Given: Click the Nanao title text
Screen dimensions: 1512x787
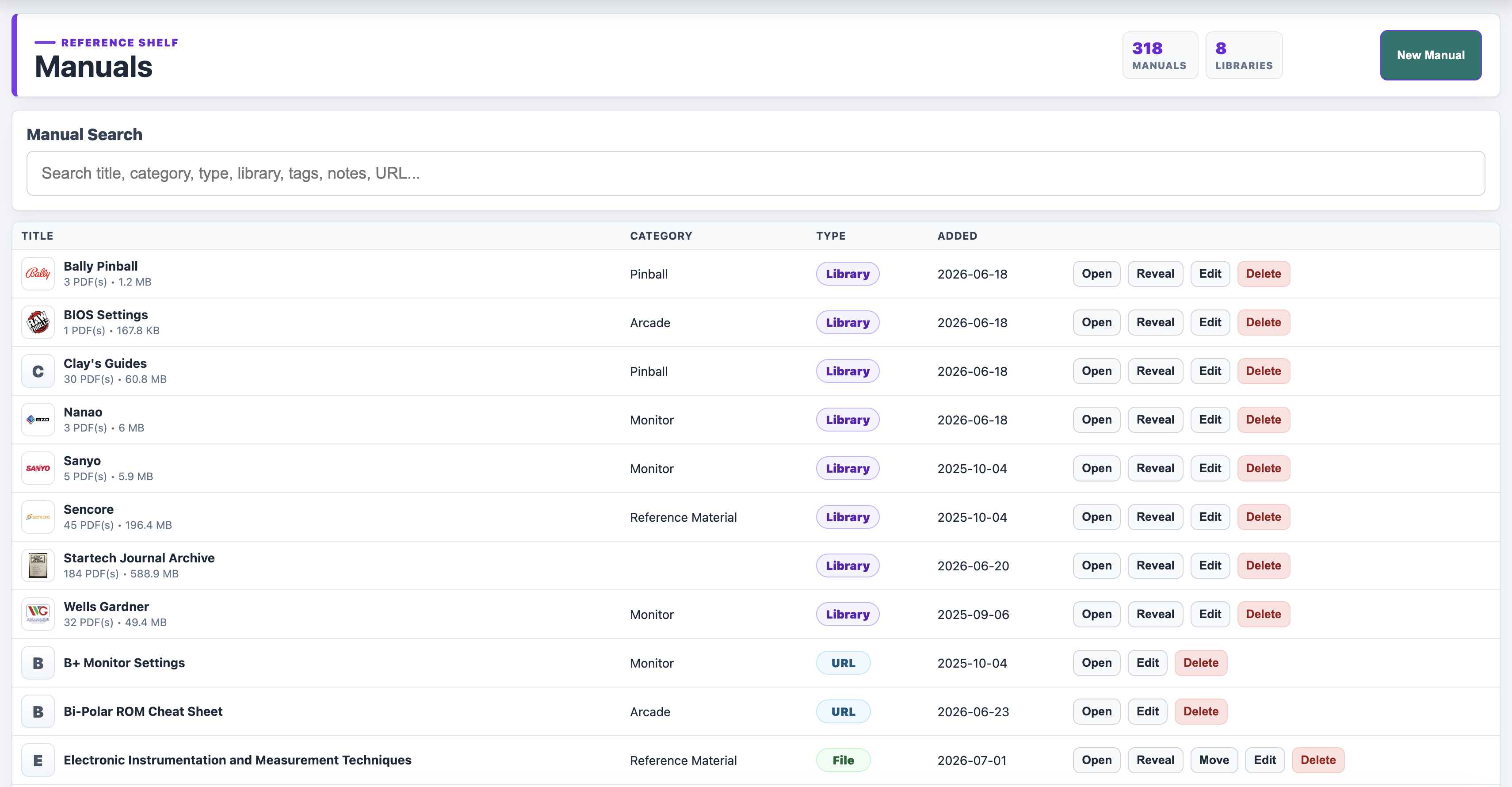Looking at the screenshot, I should pos(83,413).
